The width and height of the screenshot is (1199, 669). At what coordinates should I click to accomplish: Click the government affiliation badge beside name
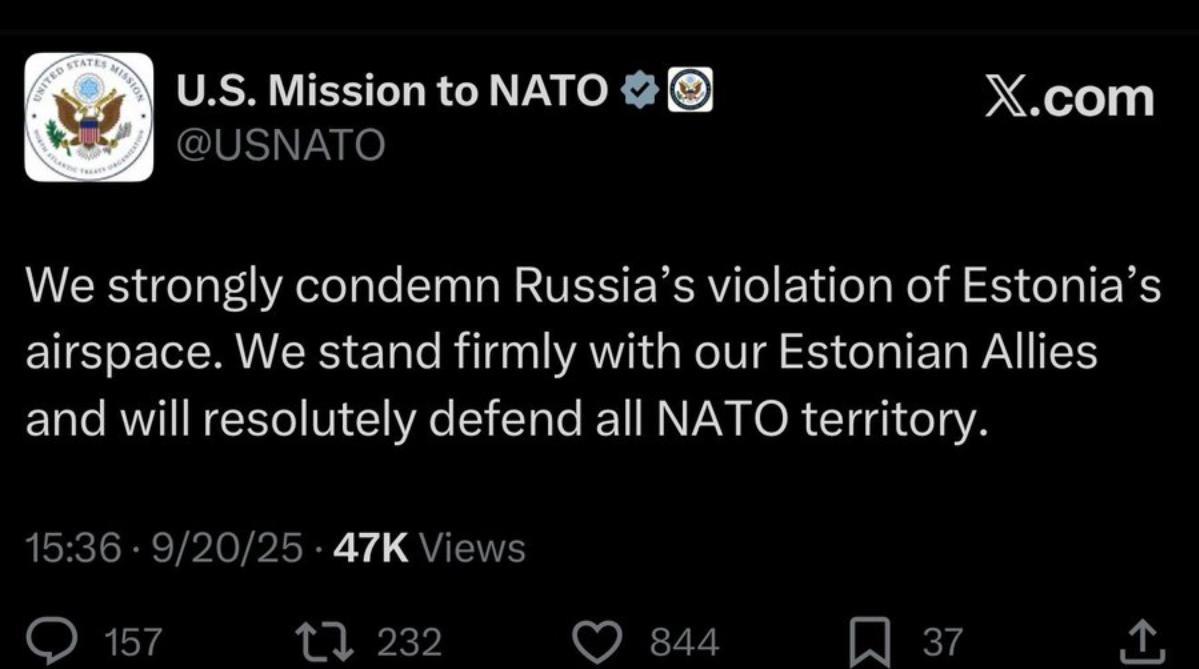pyautogui.click(x=689, y=92)
